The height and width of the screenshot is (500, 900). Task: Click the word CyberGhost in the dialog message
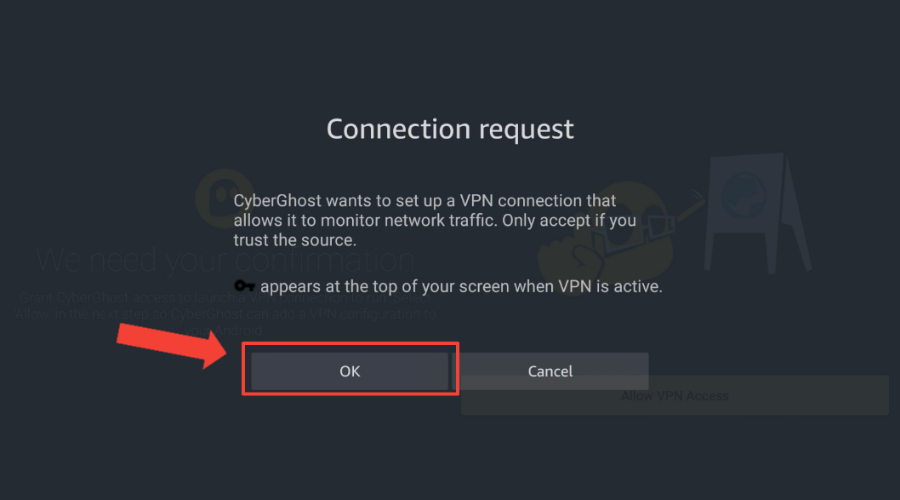277,201
